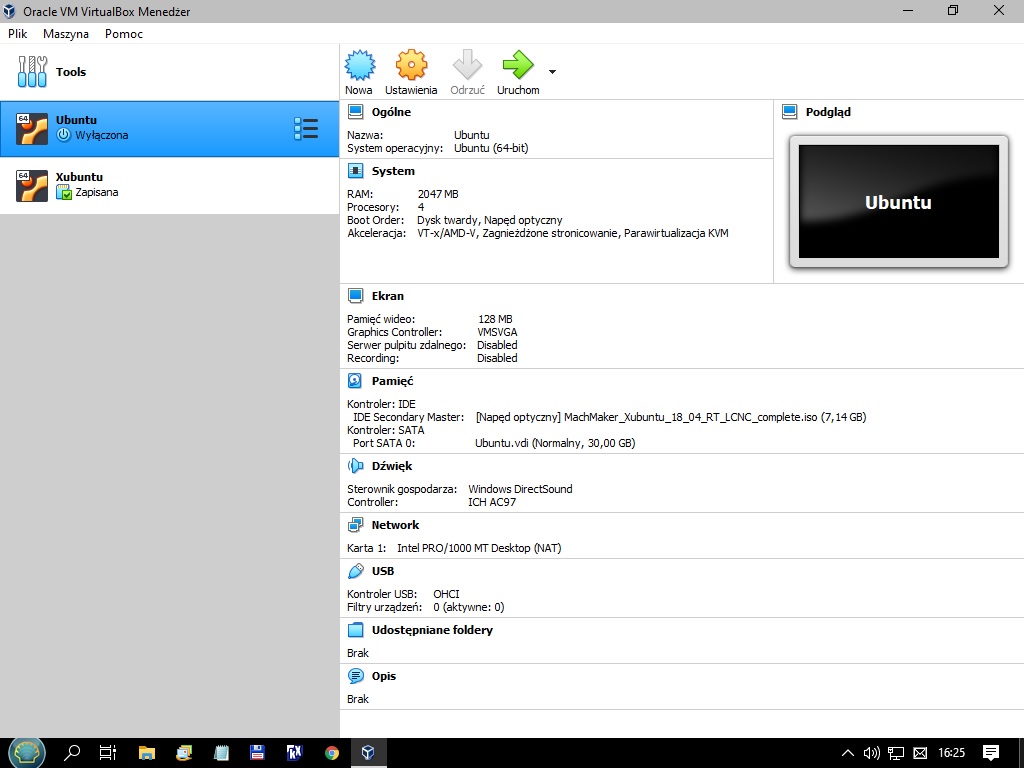Viewport: 1024px width, 768px height.
Task: Show hidden tray icons chevron
Action: (848, 753)
